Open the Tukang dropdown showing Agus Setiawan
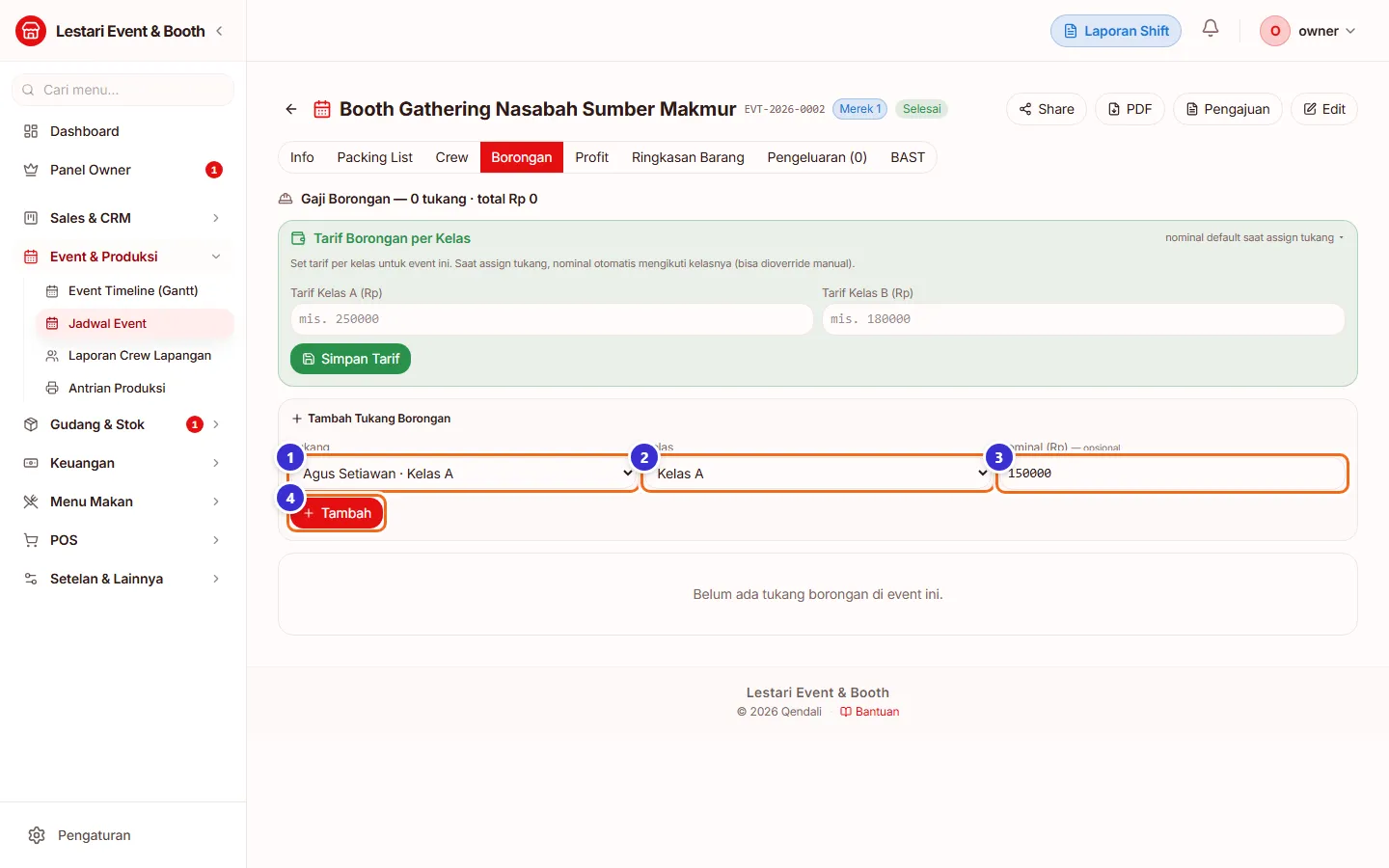The width and height of the screenshot is (1389, 868). tap(463, 474)
